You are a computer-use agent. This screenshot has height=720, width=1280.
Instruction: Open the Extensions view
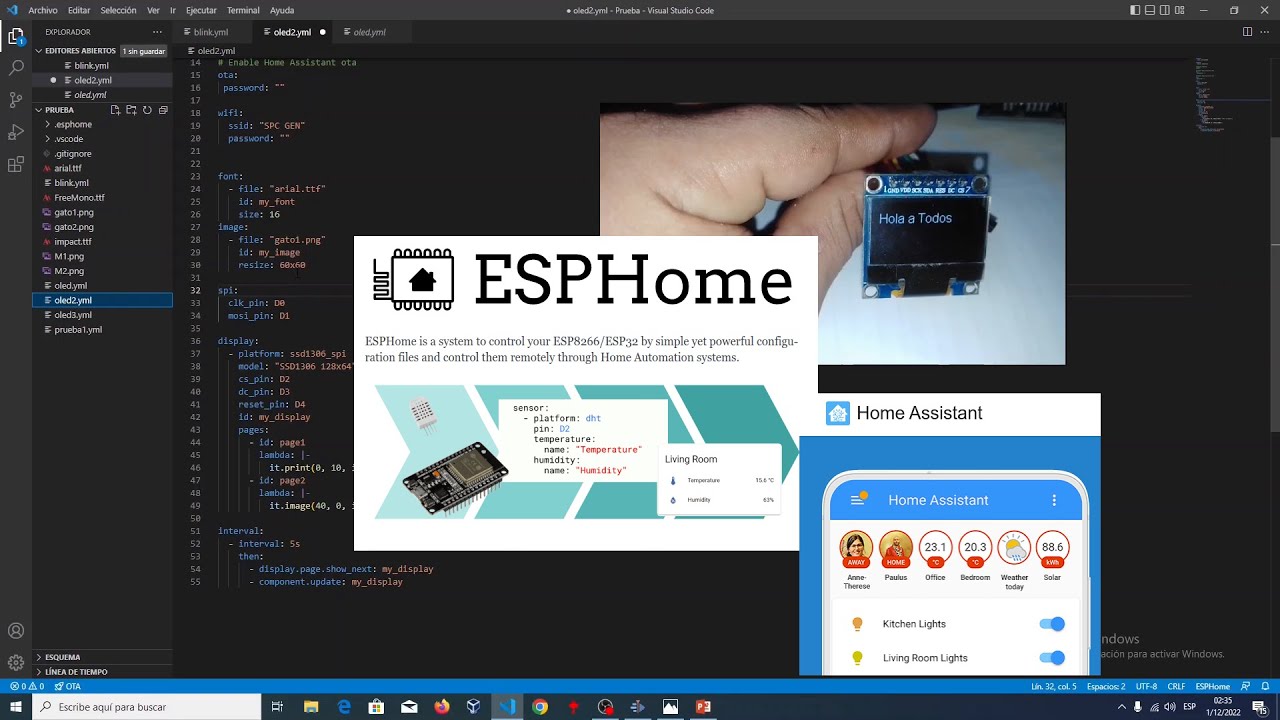(16, 164)
